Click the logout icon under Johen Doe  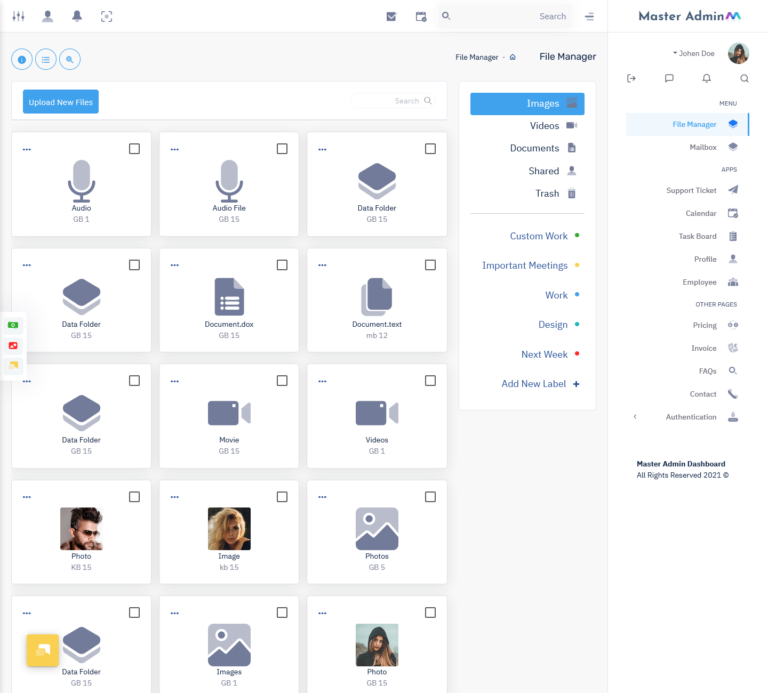click(631, 78)
